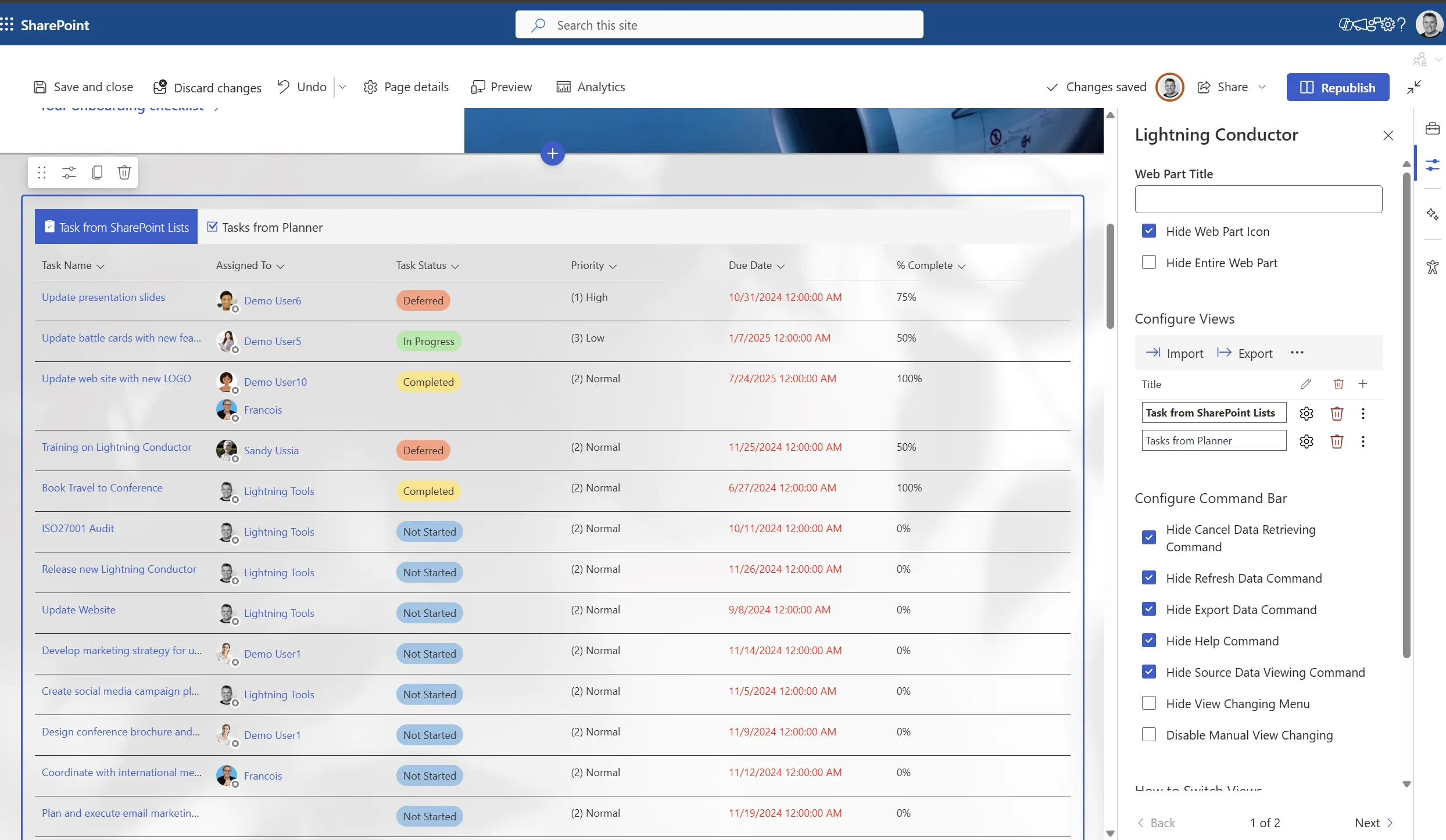1446x840 pixels.
Task: Click into the Web Part Title field
Action: 1258,199
